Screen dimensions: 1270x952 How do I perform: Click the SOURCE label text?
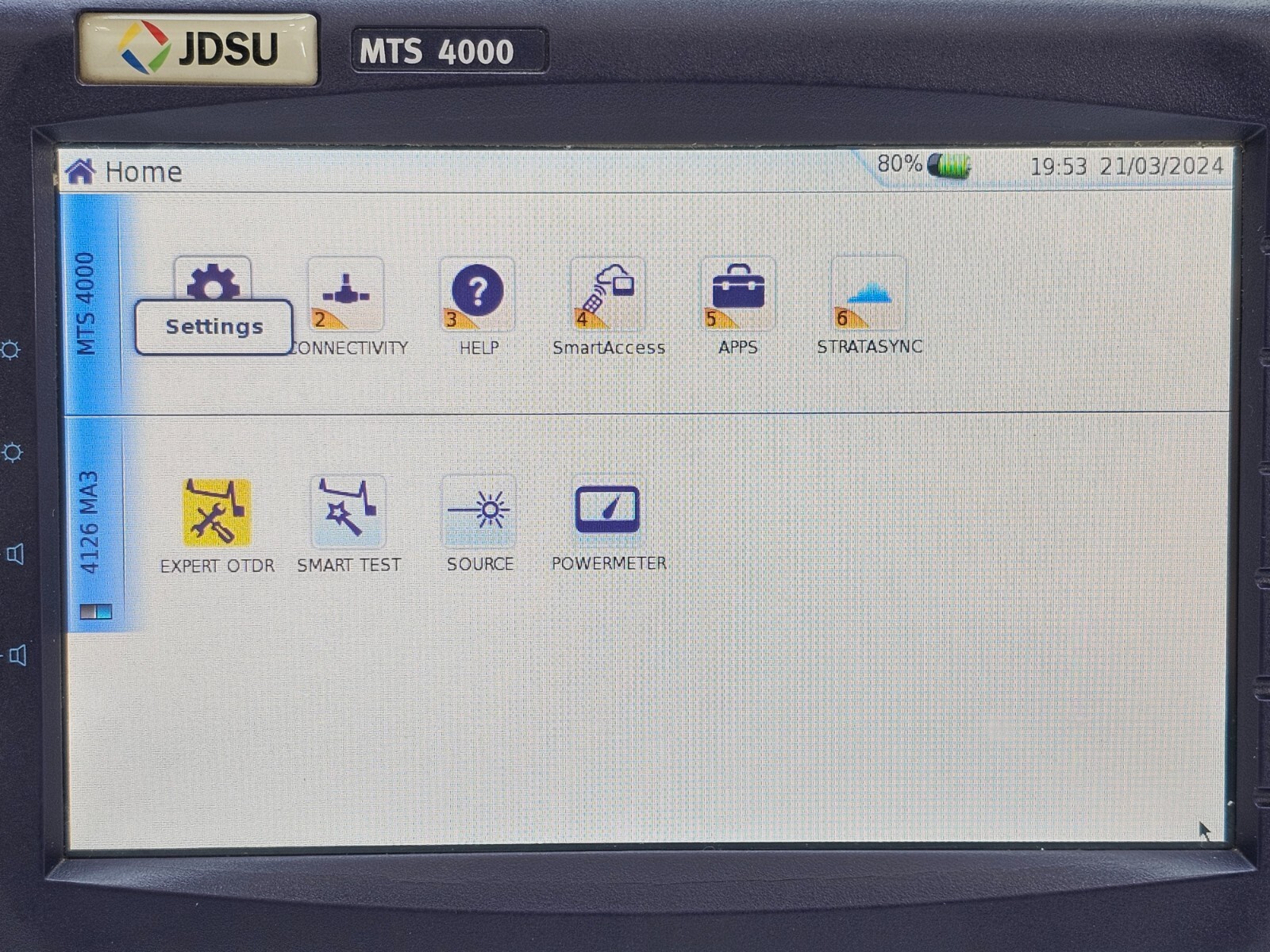480,564
